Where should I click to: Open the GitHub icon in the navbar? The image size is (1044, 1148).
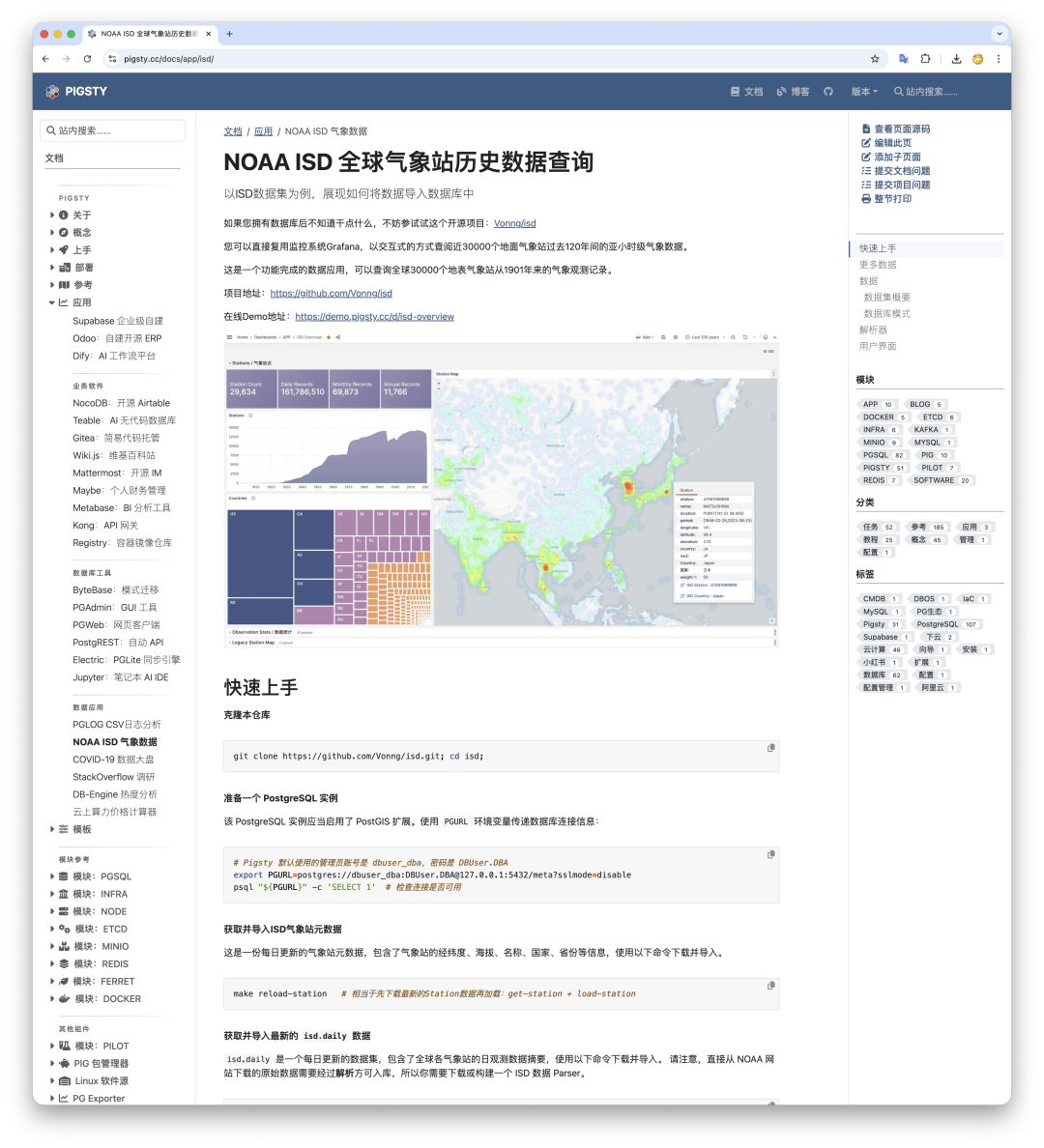click(x=828, y=92)
